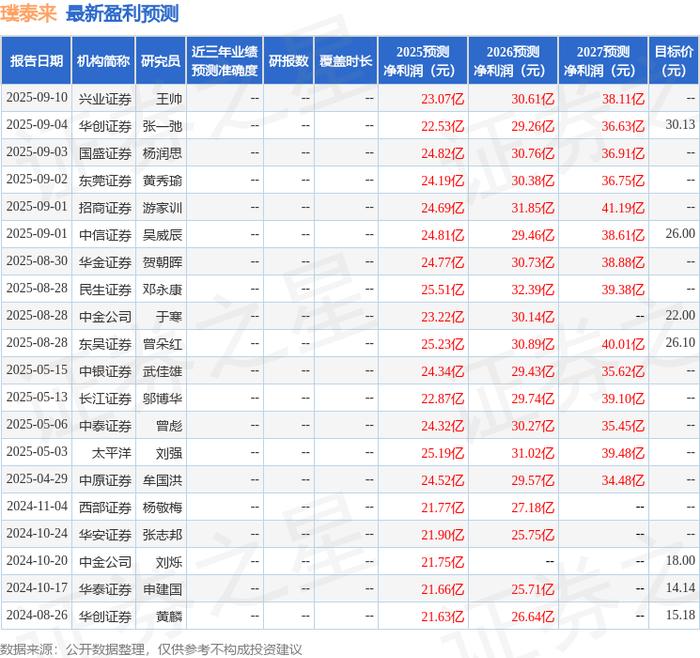700x658 pixels.
Task: Click the 38.11亿 forecast value
Action: click(623, 99)
